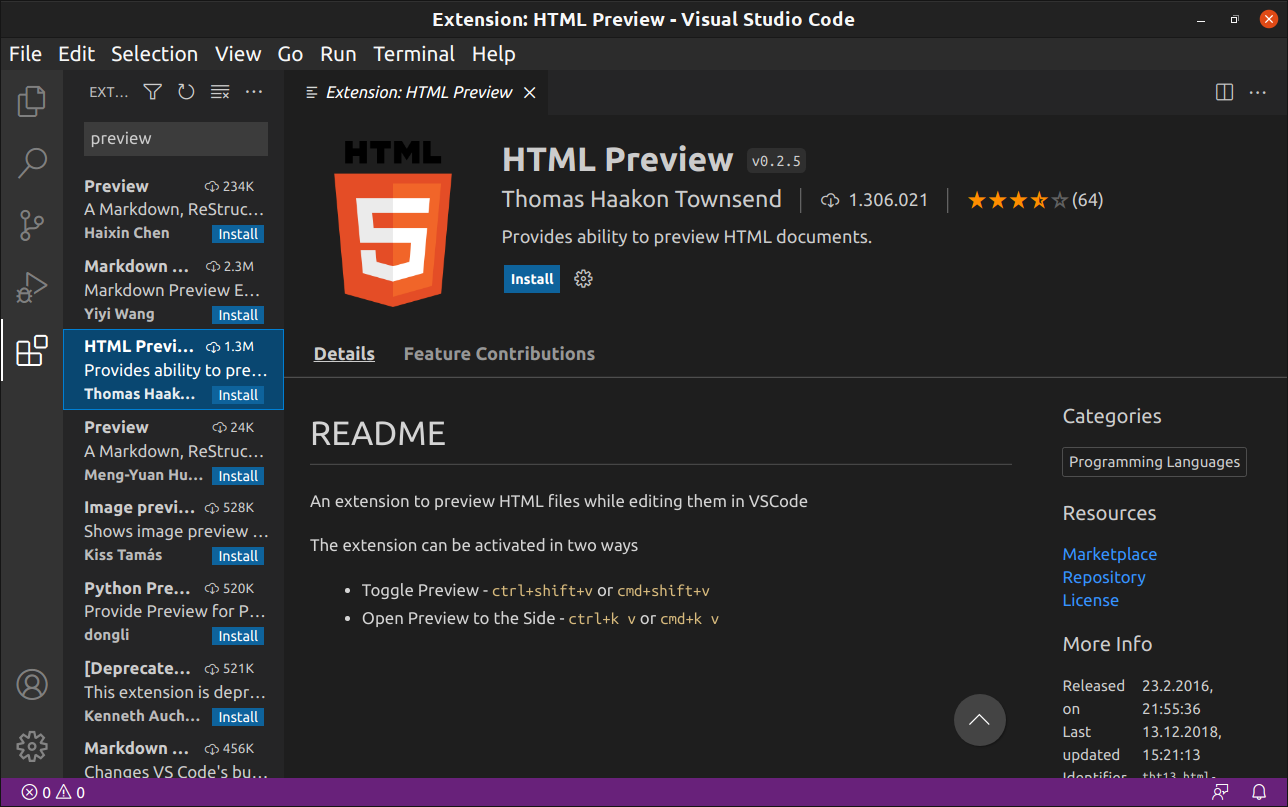Open the Marketplace resource link
The height and width of the screenshot is (807, 1288).
tap(1109, 554)
